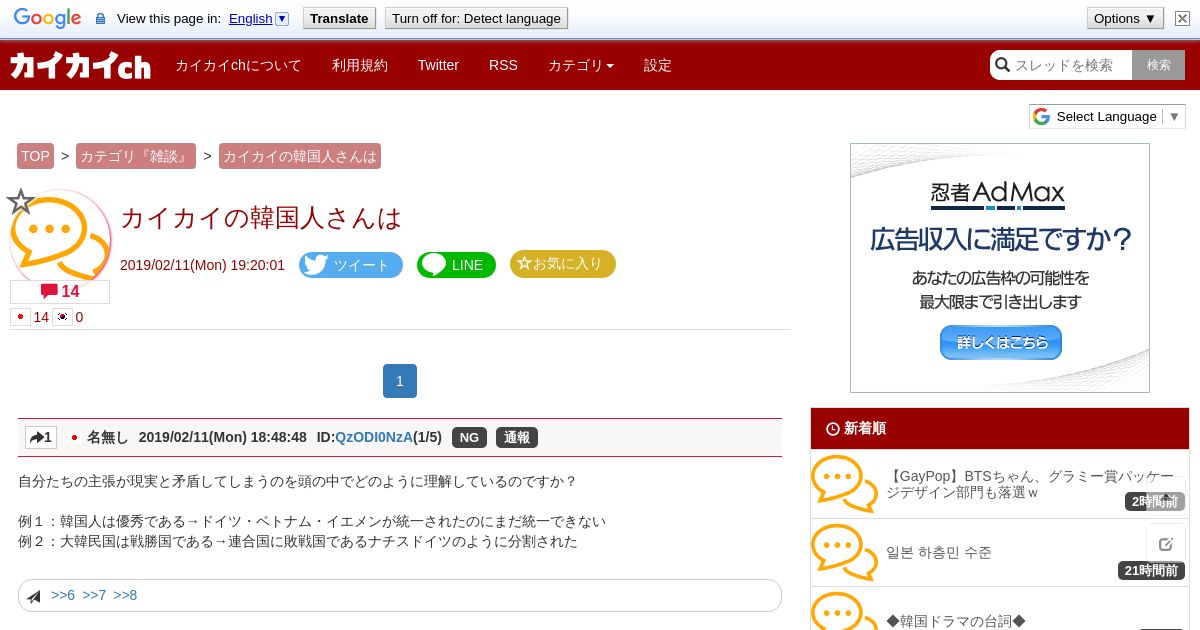Open the English language dropdown arrow

pyautogui.click(x=282, y=18)
